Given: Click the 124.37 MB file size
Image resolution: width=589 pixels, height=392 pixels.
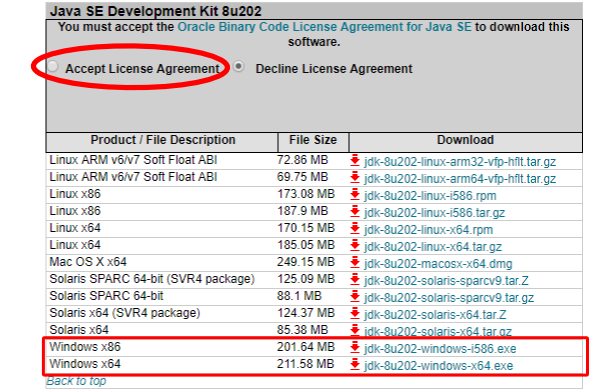Looking at the screenshot, I should point(306,313).
